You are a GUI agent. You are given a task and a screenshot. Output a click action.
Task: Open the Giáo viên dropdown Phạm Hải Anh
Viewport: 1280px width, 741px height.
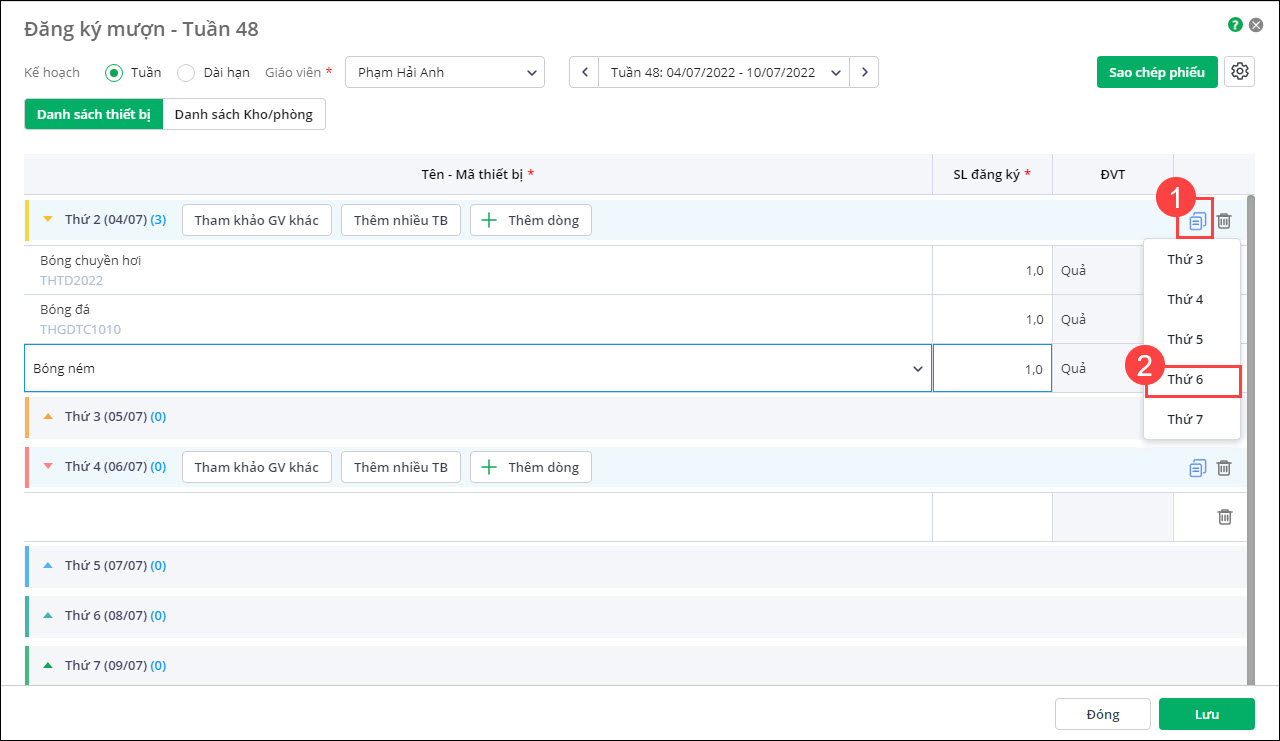(x=445, y=72)
